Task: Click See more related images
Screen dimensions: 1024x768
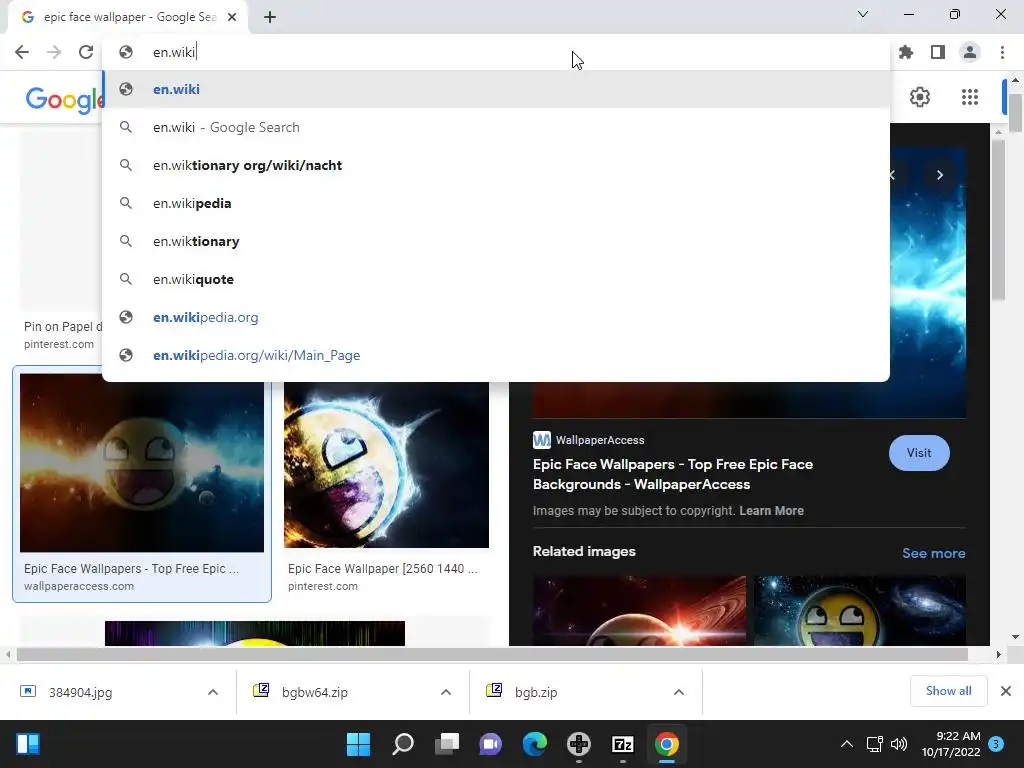Action: click(x=933, y=553)
